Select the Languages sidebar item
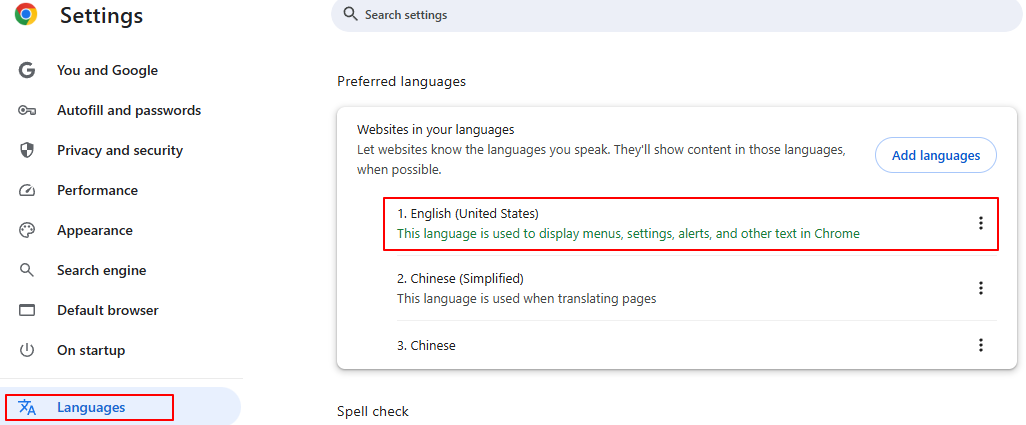Image resolution: width=1026 pixels, height=425 pixels. [89, 407]
